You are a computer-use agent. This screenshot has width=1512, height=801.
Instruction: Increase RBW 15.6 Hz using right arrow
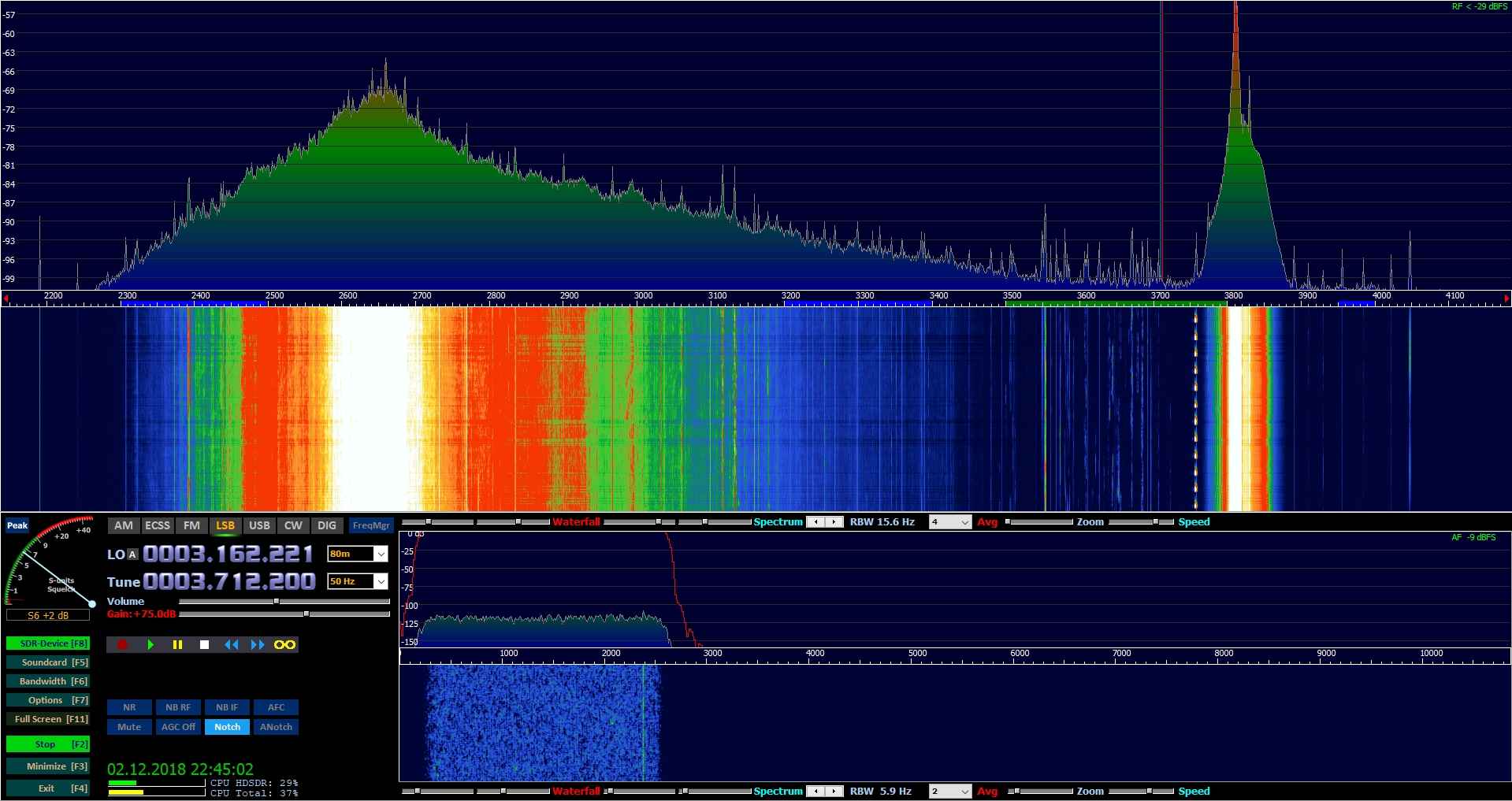[833, 522]
